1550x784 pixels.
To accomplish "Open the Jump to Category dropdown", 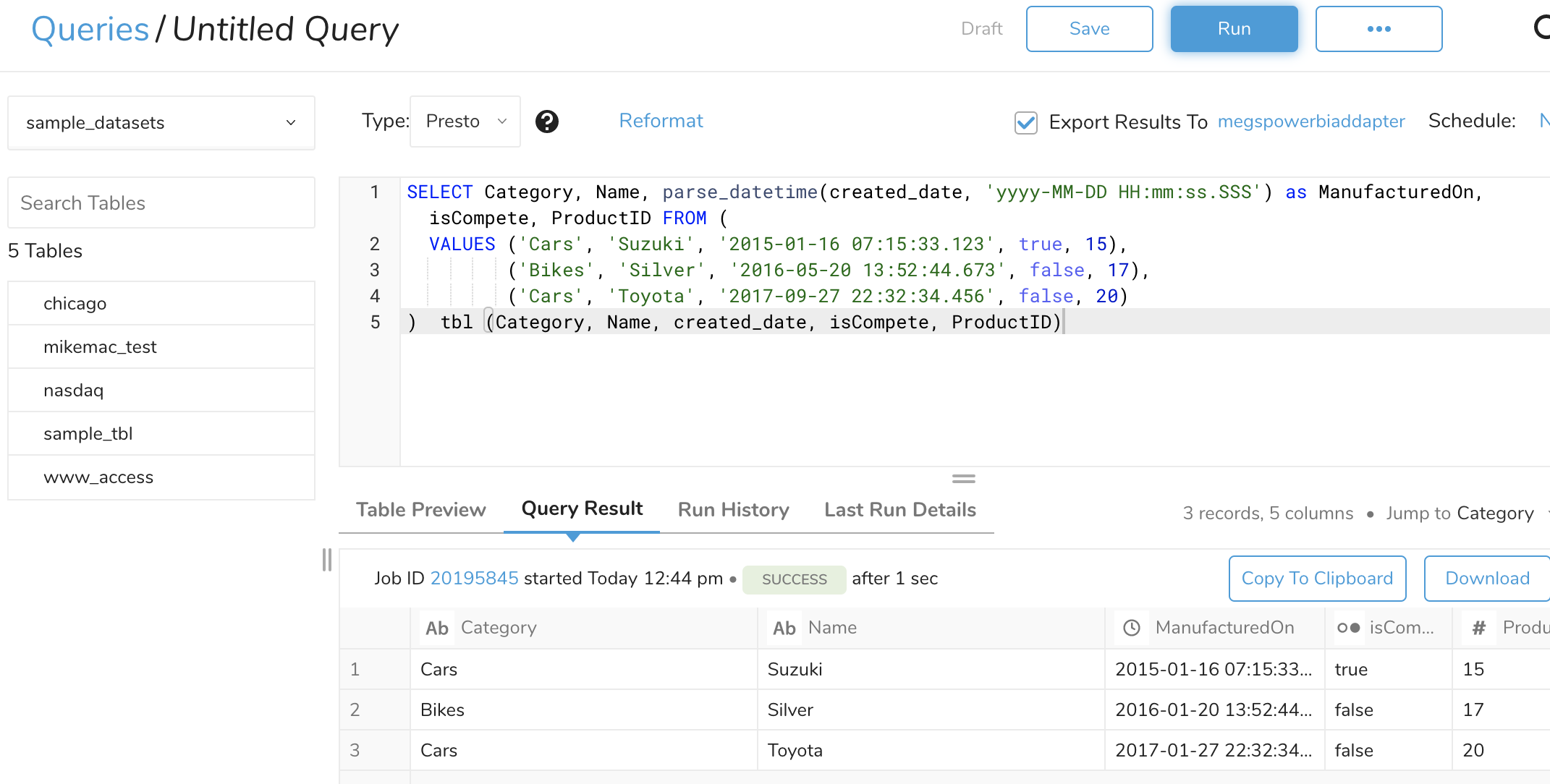I will coord(1494,514).
